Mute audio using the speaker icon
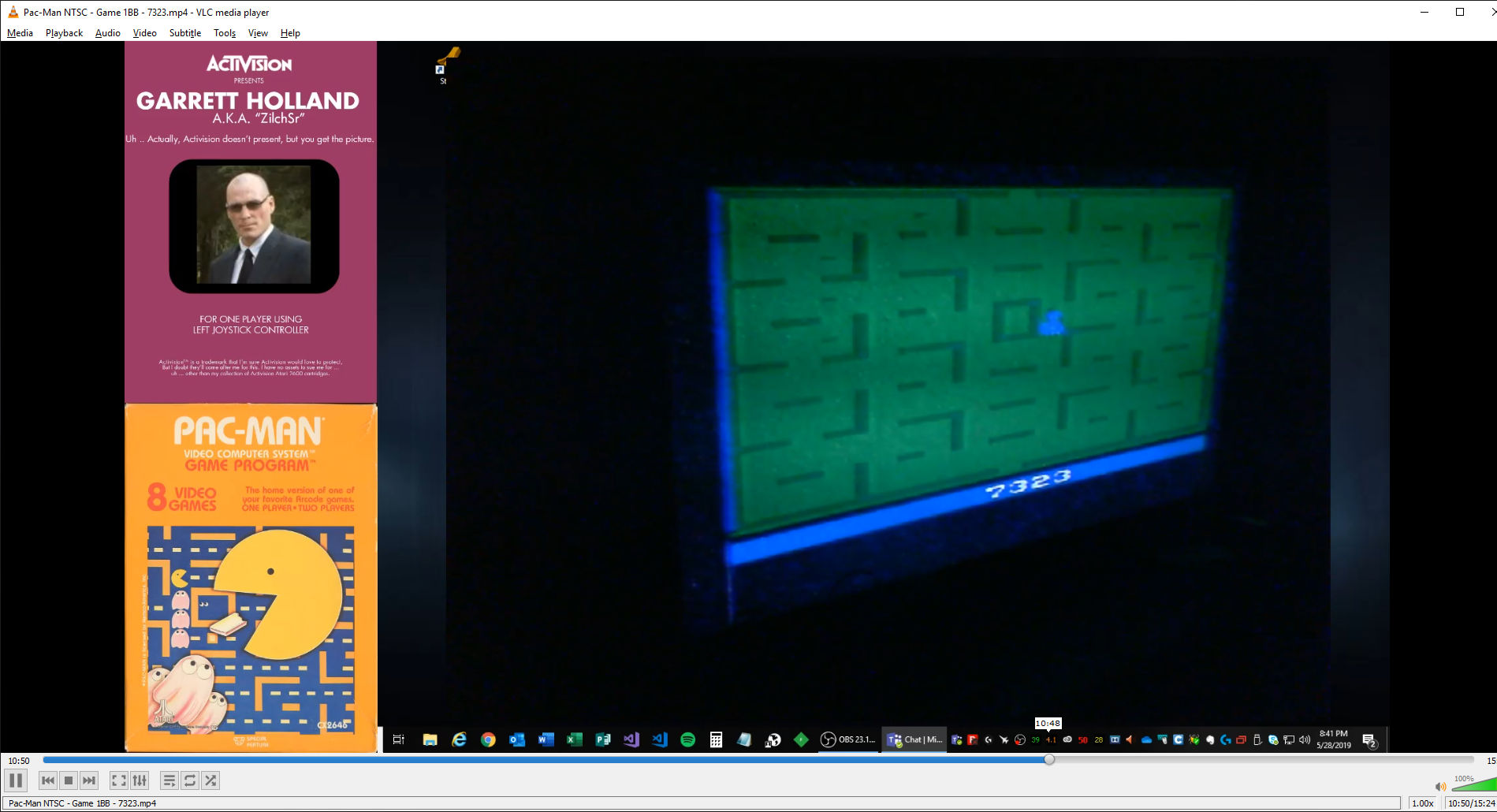This screenshot has width=1497, height=812. pyautogui.click(x=1440, y=786)
